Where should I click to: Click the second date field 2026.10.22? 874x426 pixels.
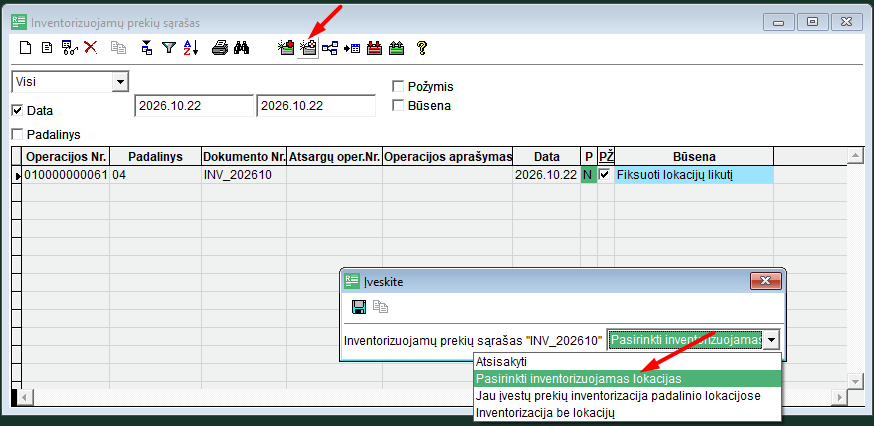[316, 106]
